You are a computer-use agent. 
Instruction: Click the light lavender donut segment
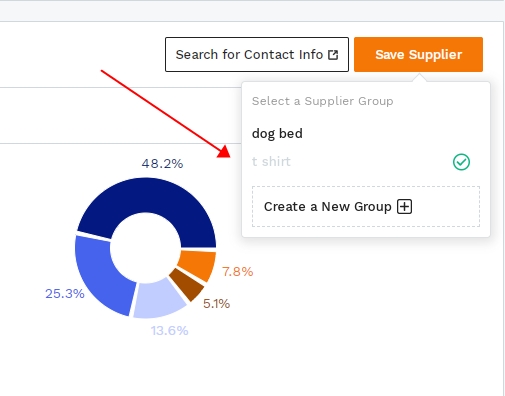tap(157, 299)
